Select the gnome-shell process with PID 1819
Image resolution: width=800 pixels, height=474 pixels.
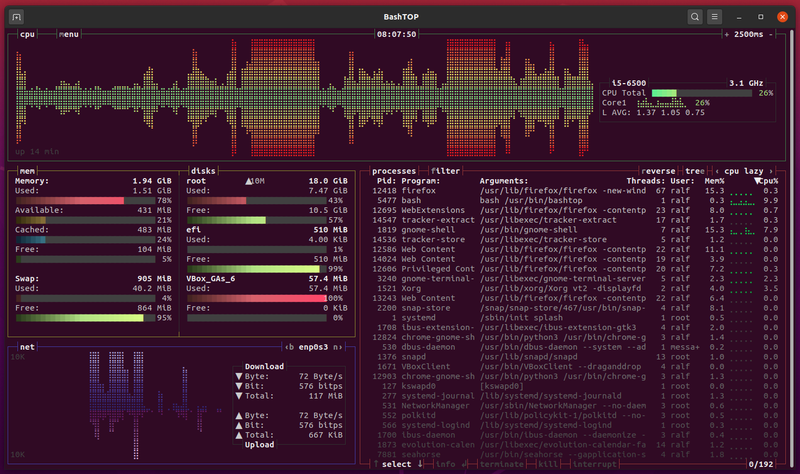575,230
